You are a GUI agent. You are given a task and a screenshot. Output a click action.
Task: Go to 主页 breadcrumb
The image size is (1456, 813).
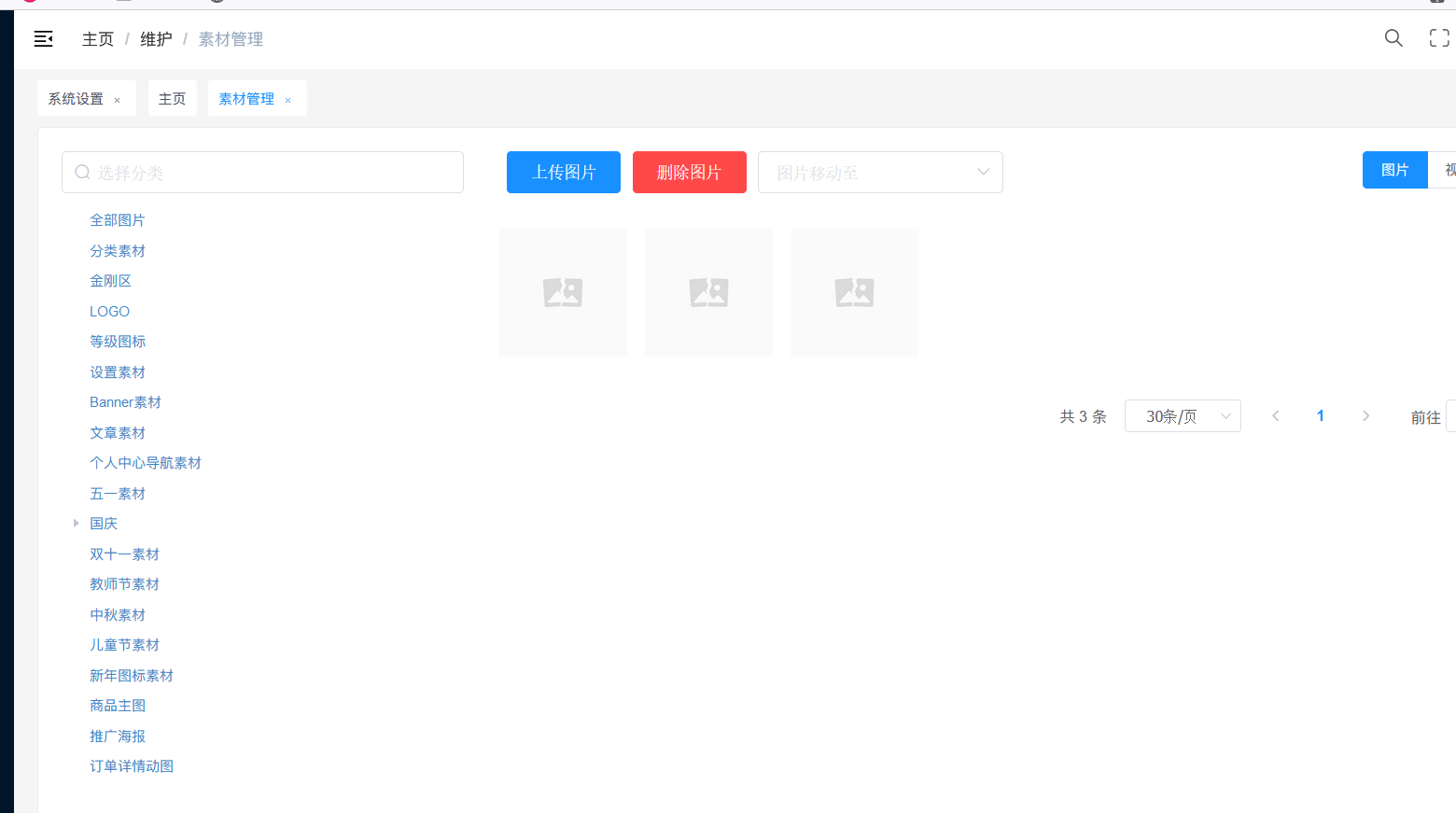click(x=98, y=39)
